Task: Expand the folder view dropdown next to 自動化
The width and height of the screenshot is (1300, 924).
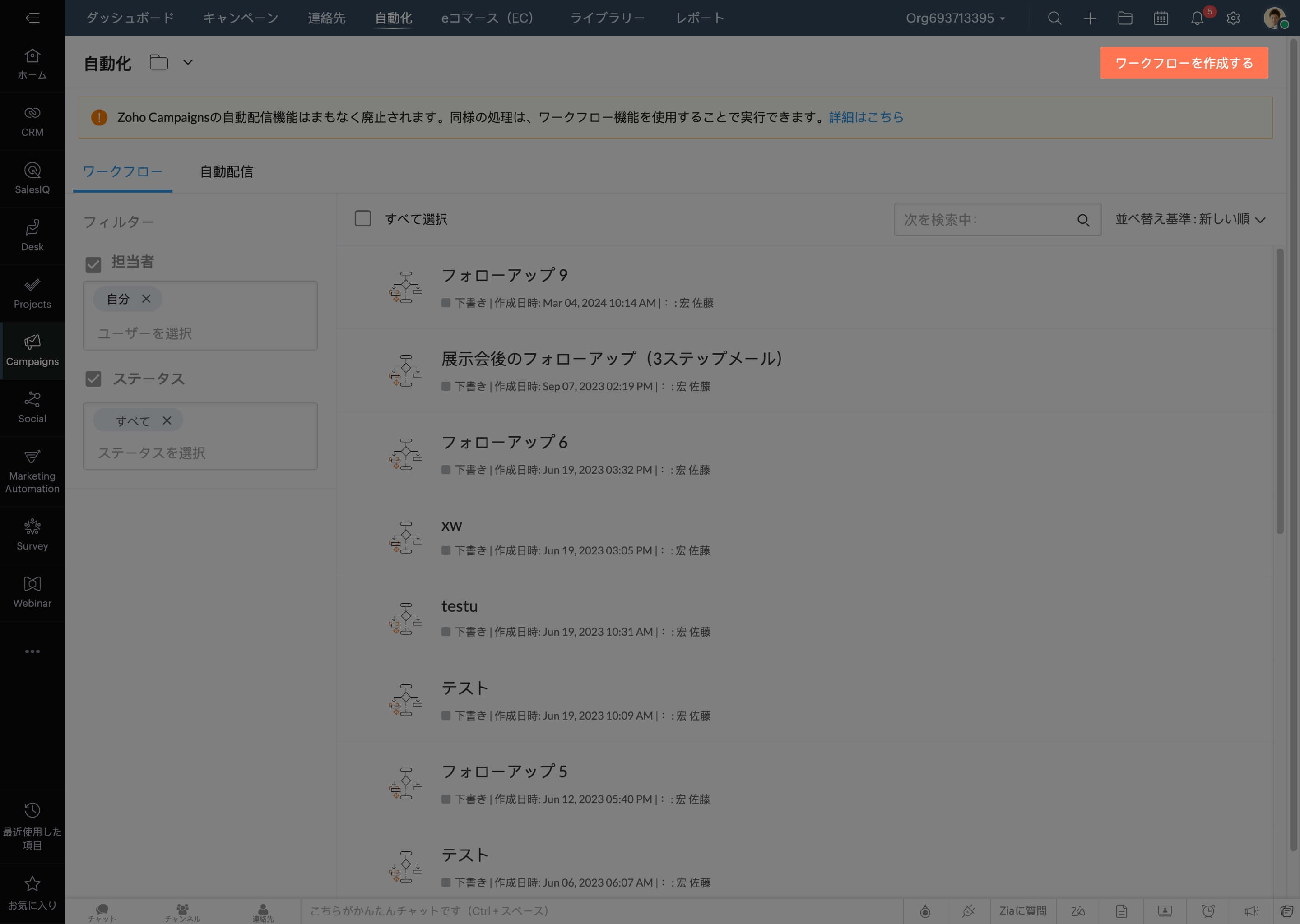Action: point(187,62)
